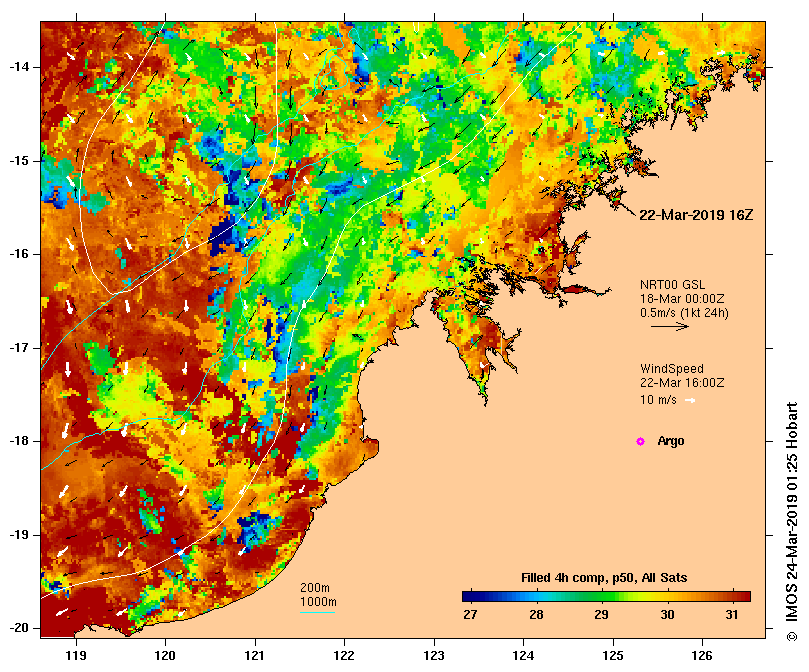809x672 pixels.
Task: Click the '0.5m/s (1kt 24h)' label
Action: (x=684, y=313)
